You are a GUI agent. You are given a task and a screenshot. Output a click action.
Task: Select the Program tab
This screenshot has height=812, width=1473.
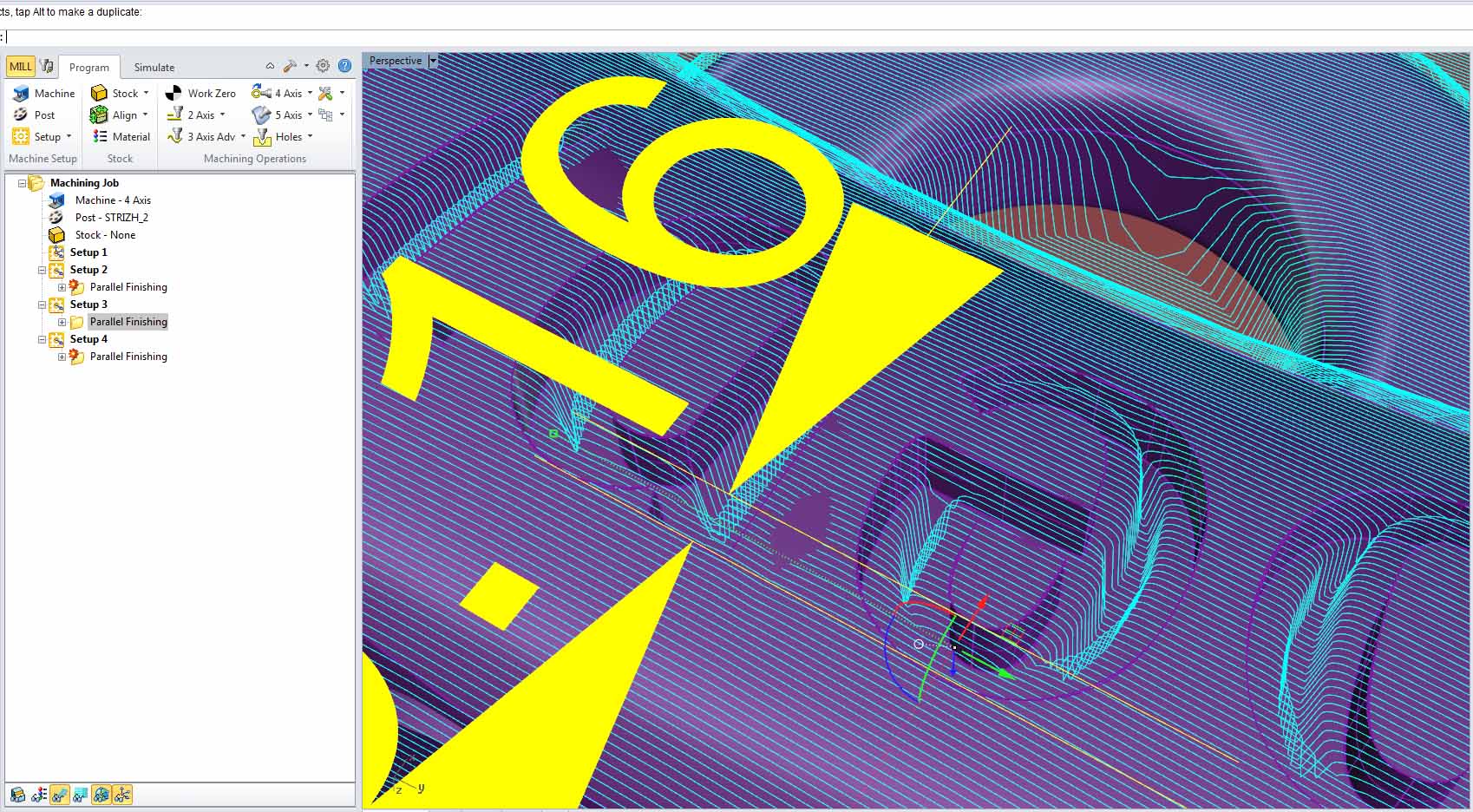(x=88, y=67)
